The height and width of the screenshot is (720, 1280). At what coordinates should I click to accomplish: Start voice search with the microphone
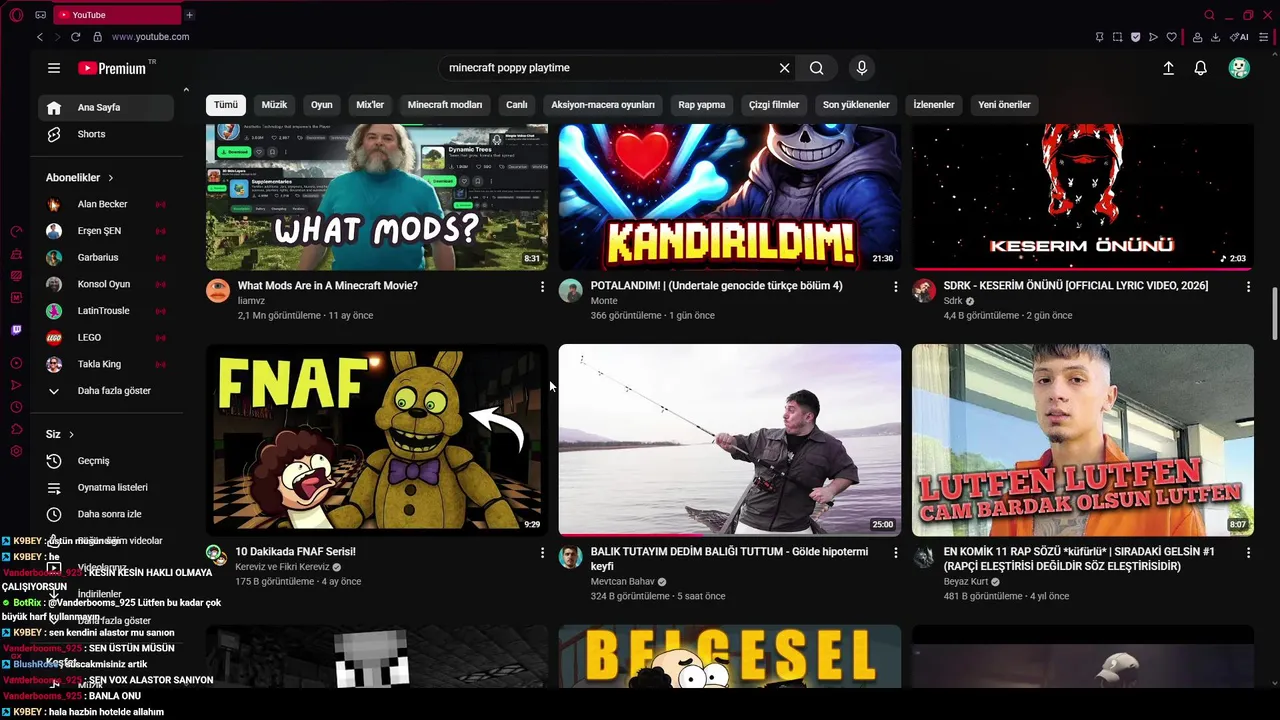click(x=862, y=68)
